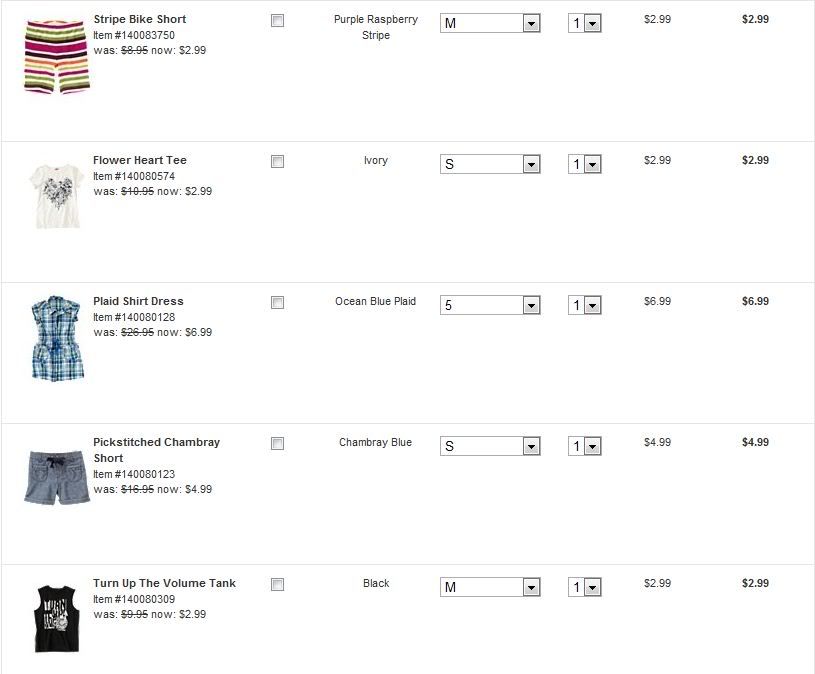Screen dimensions: 815x674
Task: Click the Pickstitched Chambray Short image
Action: tap(56, 478)
